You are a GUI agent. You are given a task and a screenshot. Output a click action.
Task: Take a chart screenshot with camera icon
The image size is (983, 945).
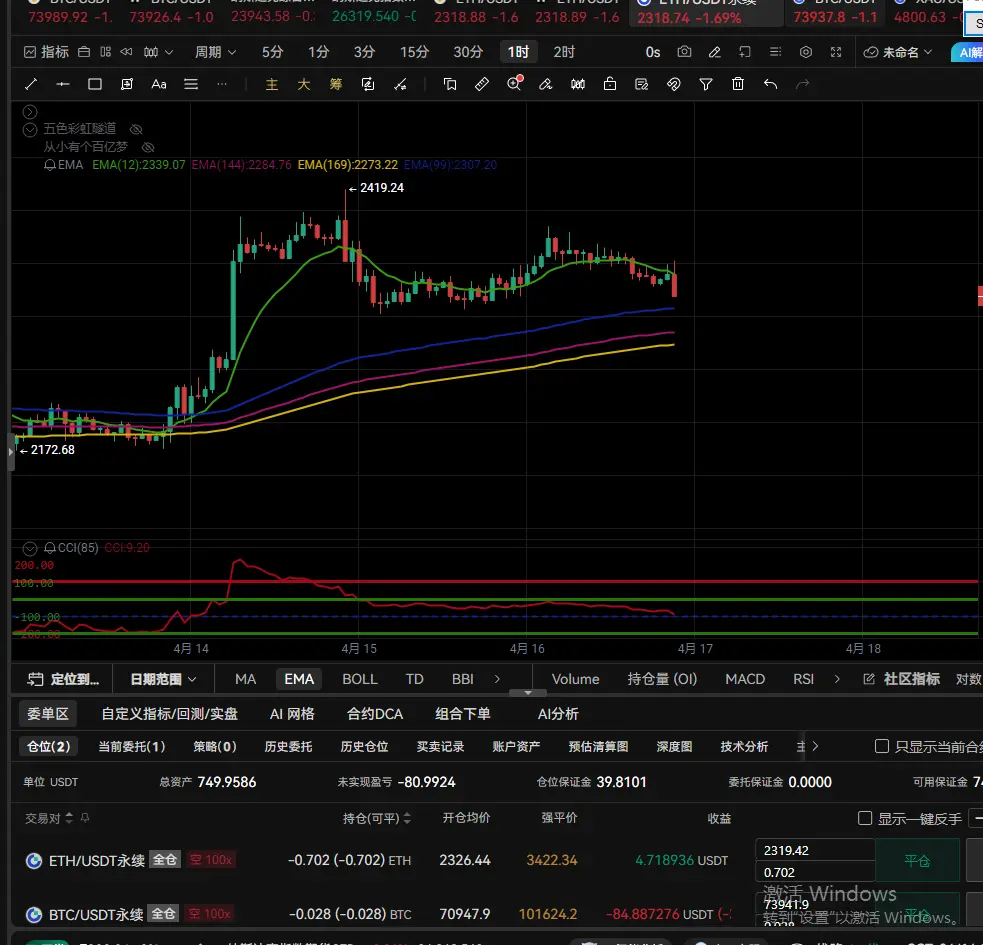pos(684,52)
